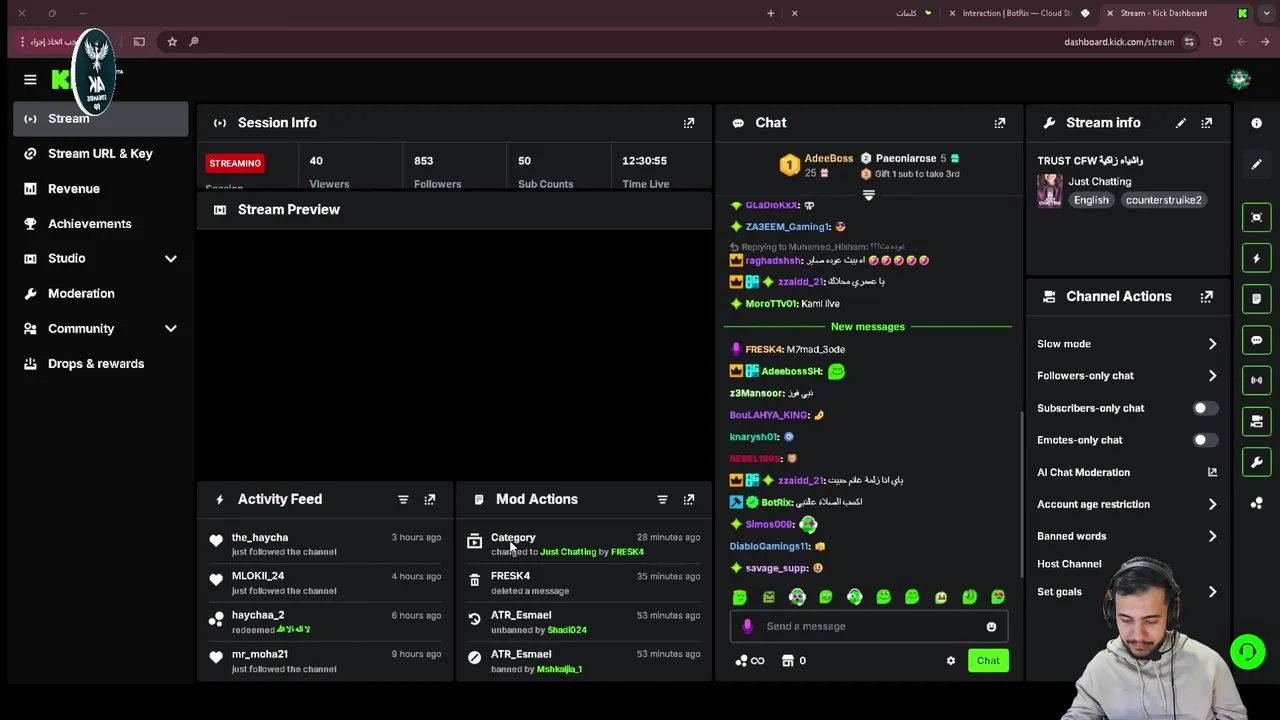The image size is (1280, 720).
Task: Open Achievements in the sidebar
Action: [x=101, y=224]
